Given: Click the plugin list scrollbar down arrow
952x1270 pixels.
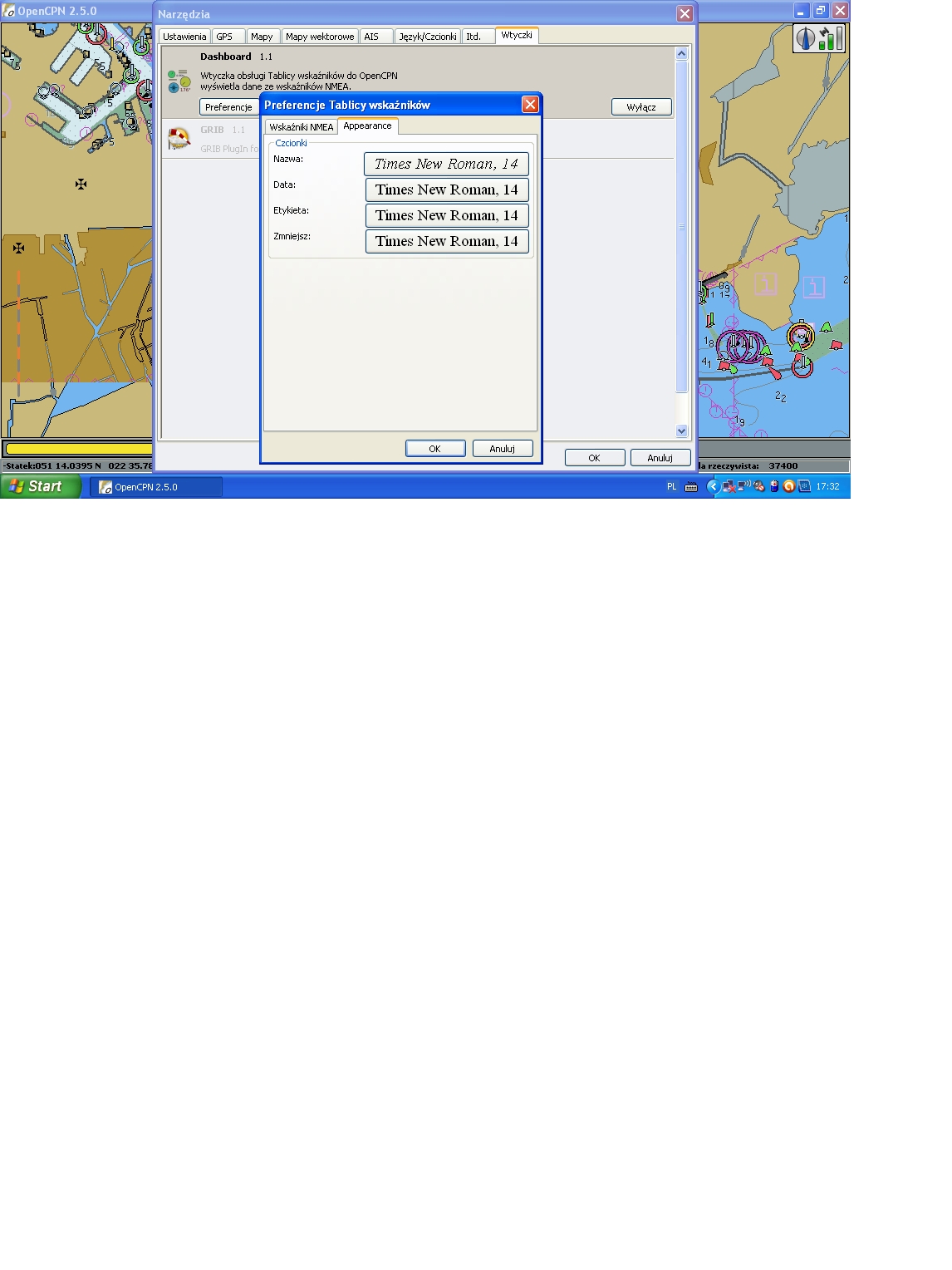Looking at the screenshot, I should [682, 431].
